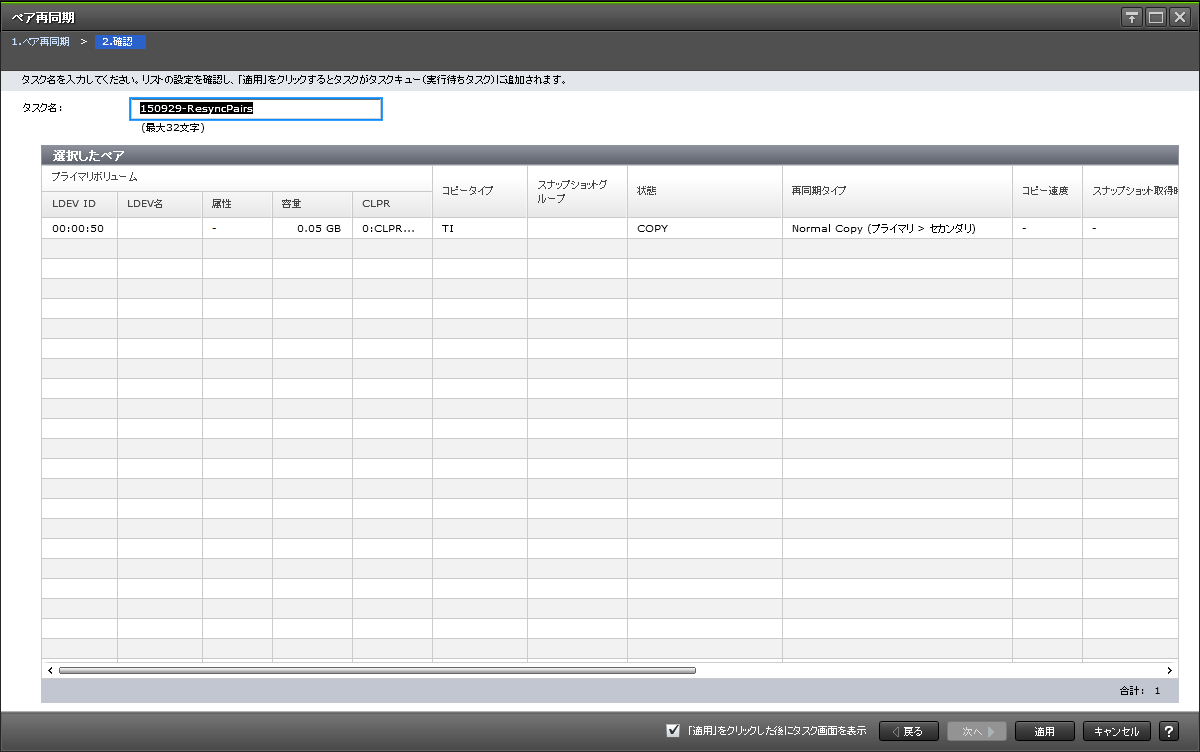This screenshot has width=1200, height=752.
Task: Toggle the show task screen after 適用 checkbox
Action: [x=673, y=731]
